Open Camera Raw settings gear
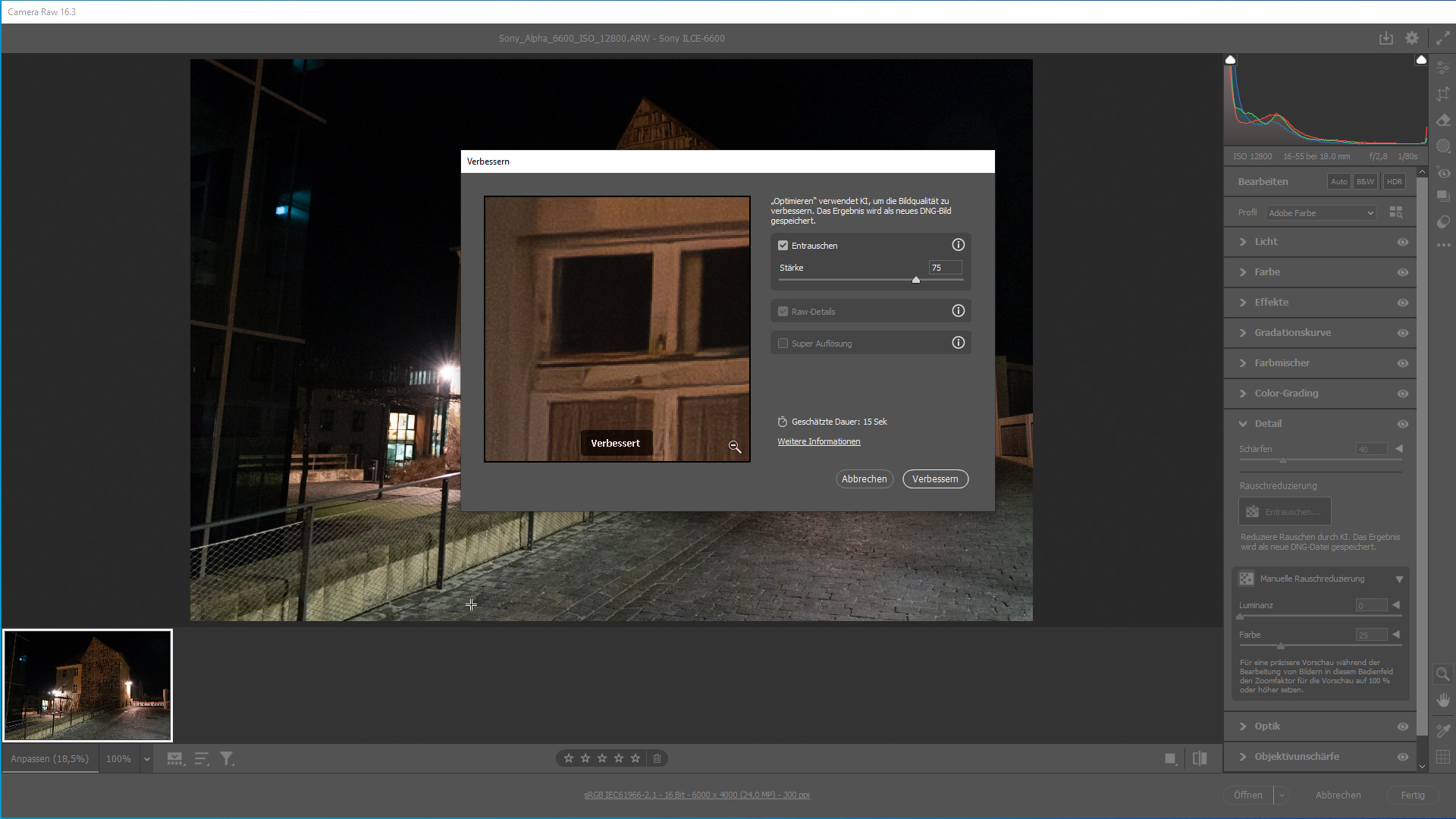 (1411, 38)
